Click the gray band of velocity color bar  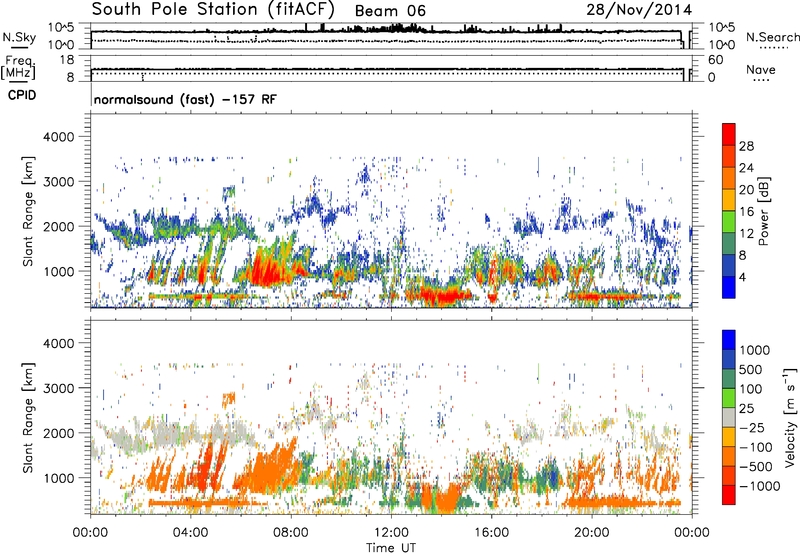tap(729, 418)
